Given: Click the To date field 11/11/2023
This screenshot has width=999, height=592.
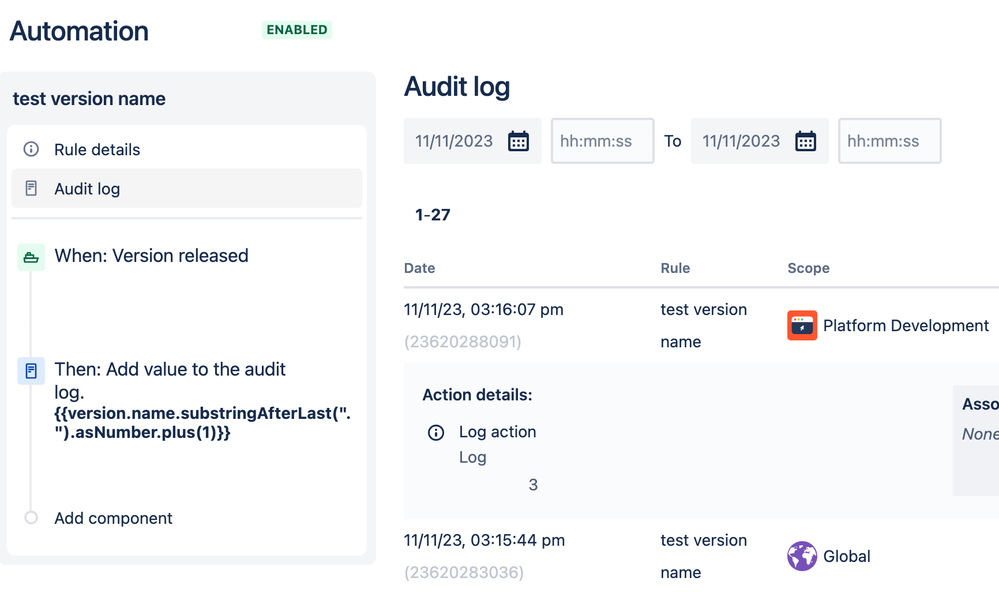Looking at the screenshot, I should (759, 141).
